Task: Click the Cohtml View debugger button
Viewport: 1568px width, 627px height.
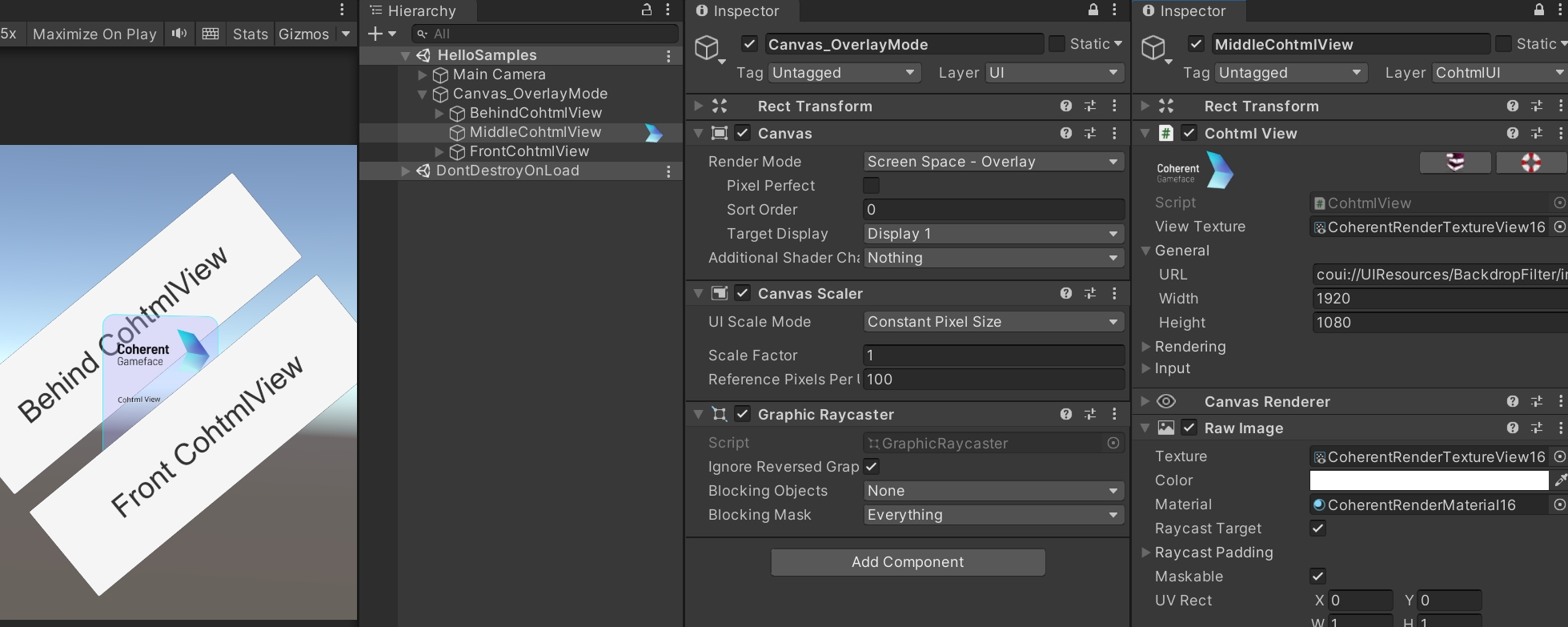Action: tap(1455, 163)
